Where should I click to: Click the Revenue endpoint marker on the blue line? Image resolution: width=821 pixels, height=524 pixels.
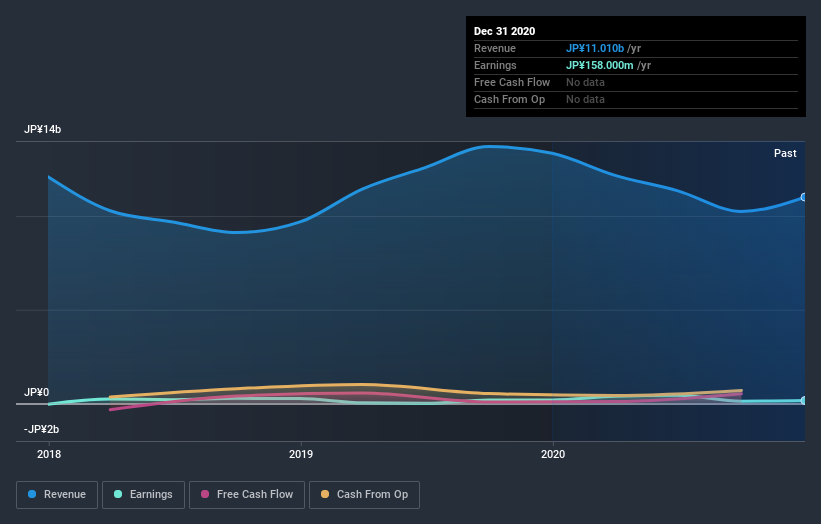(804, 197)
